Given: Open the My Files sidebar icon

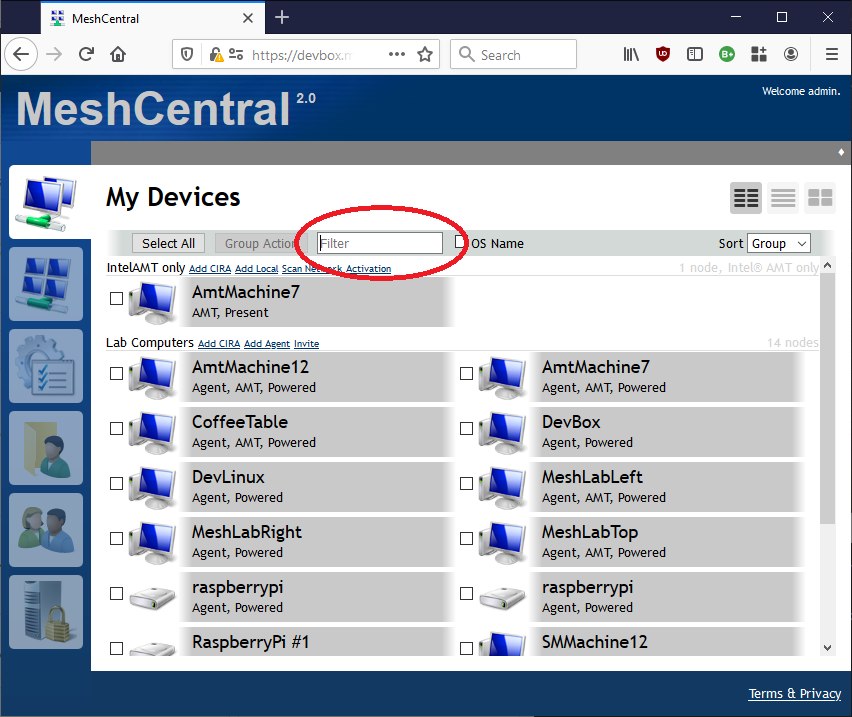Looking at the screenshot, I should (45, 447).
